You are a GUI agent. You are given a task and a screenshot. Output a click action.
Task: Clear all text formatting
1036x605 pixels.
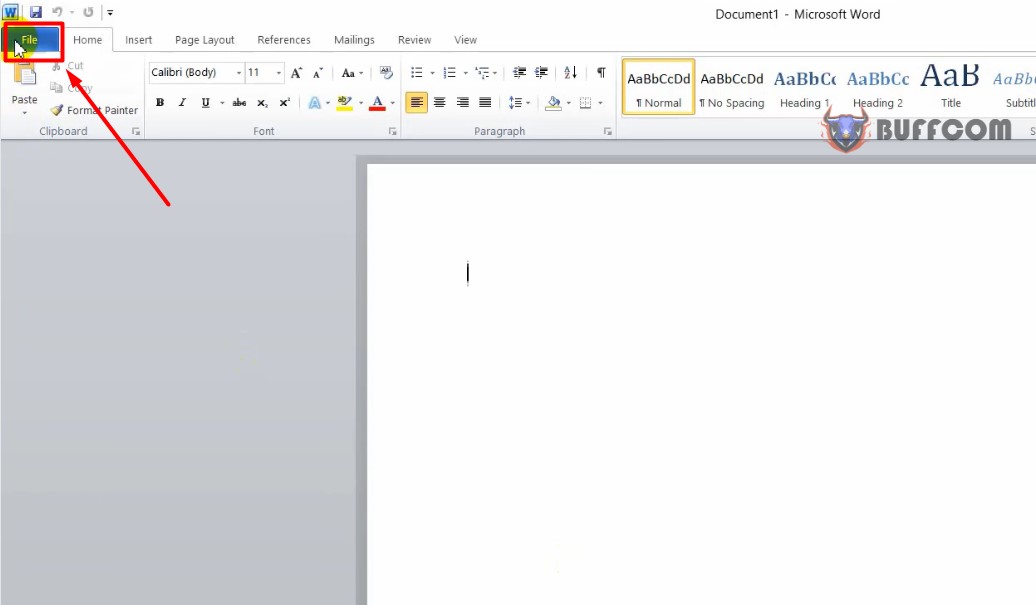coord(387,73)
